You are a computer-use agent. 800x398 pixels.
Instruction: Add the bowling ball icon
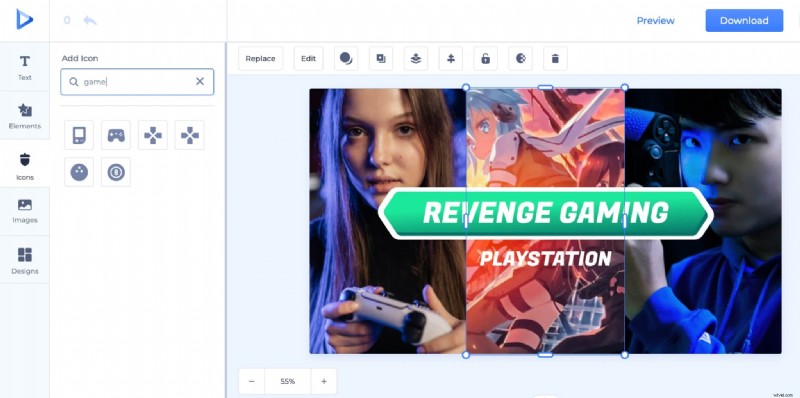click(79, 172)
